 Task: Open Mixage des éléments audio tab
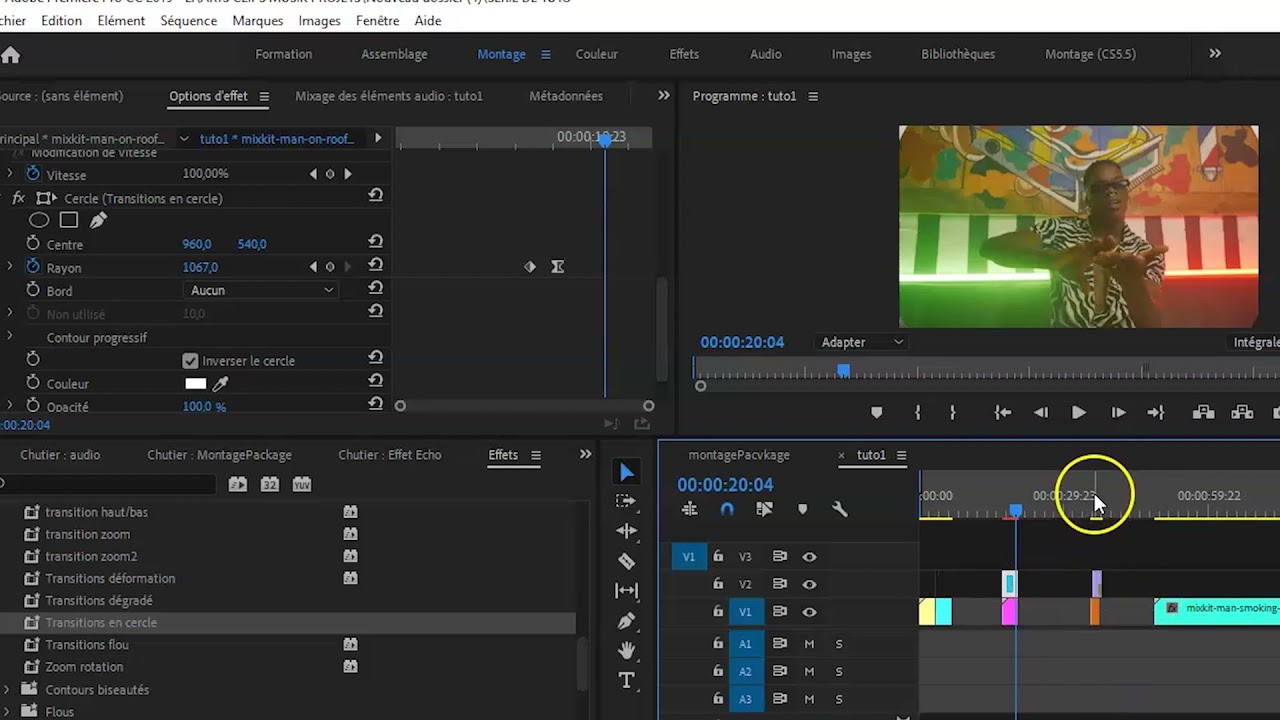point(389,96)
